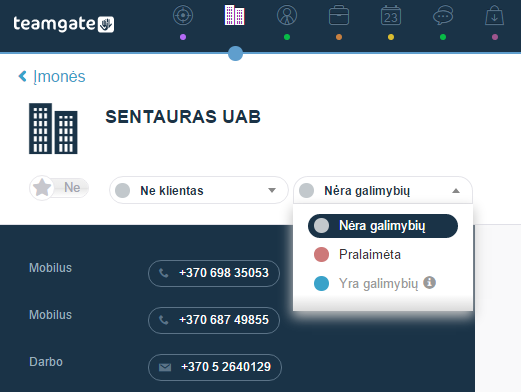This screenshot has height=392, width=521.
Task: Click the back chevron next to Įmonės
Action: click(x=22, y=76)
